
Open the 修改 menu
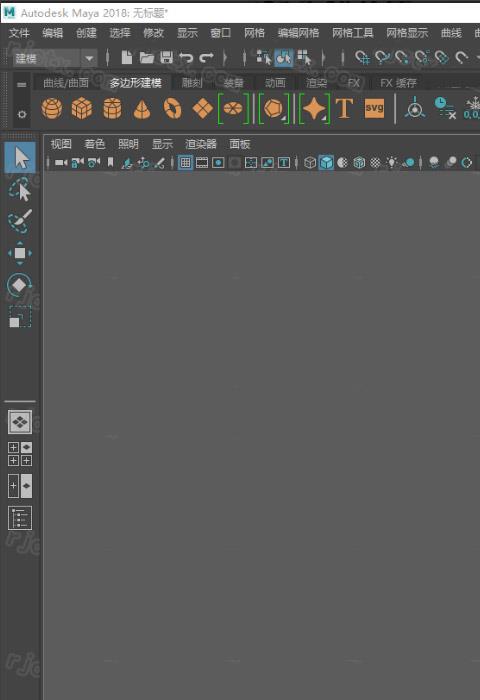click(153, 33)
